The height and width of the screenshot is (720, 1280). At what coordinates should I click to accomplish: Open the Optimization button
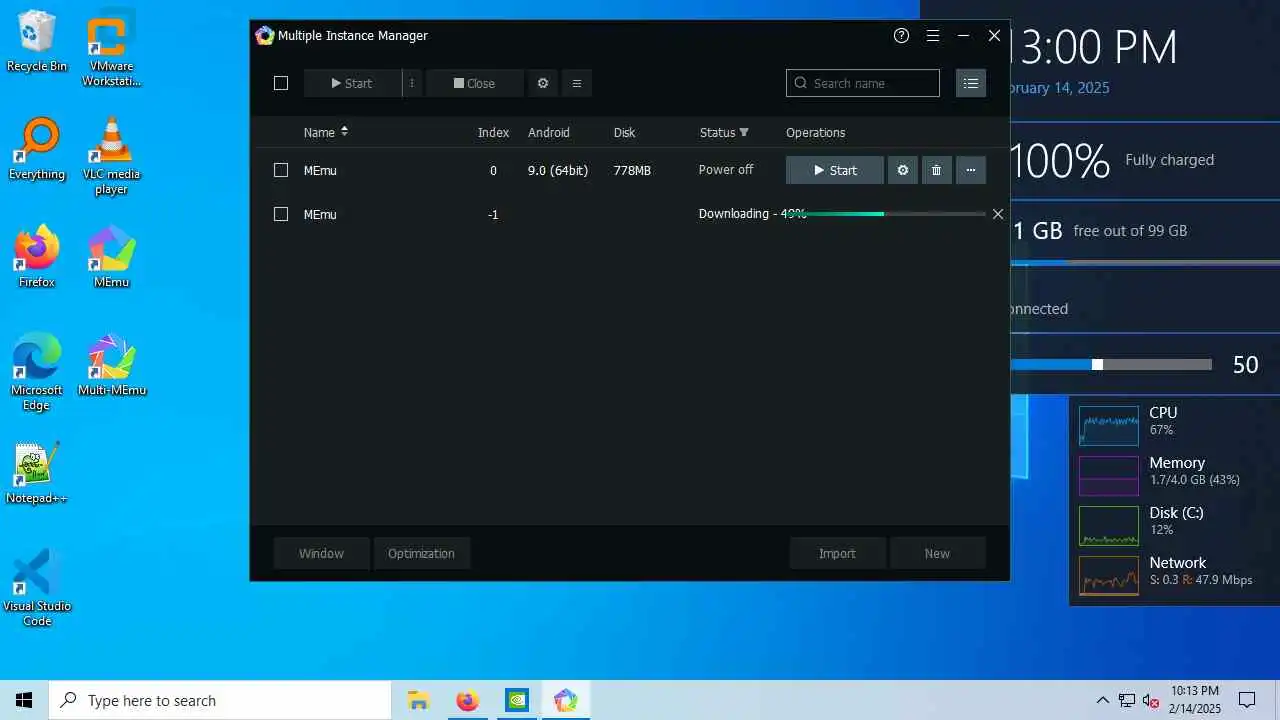pyautogui.click(x=421, y=553)
